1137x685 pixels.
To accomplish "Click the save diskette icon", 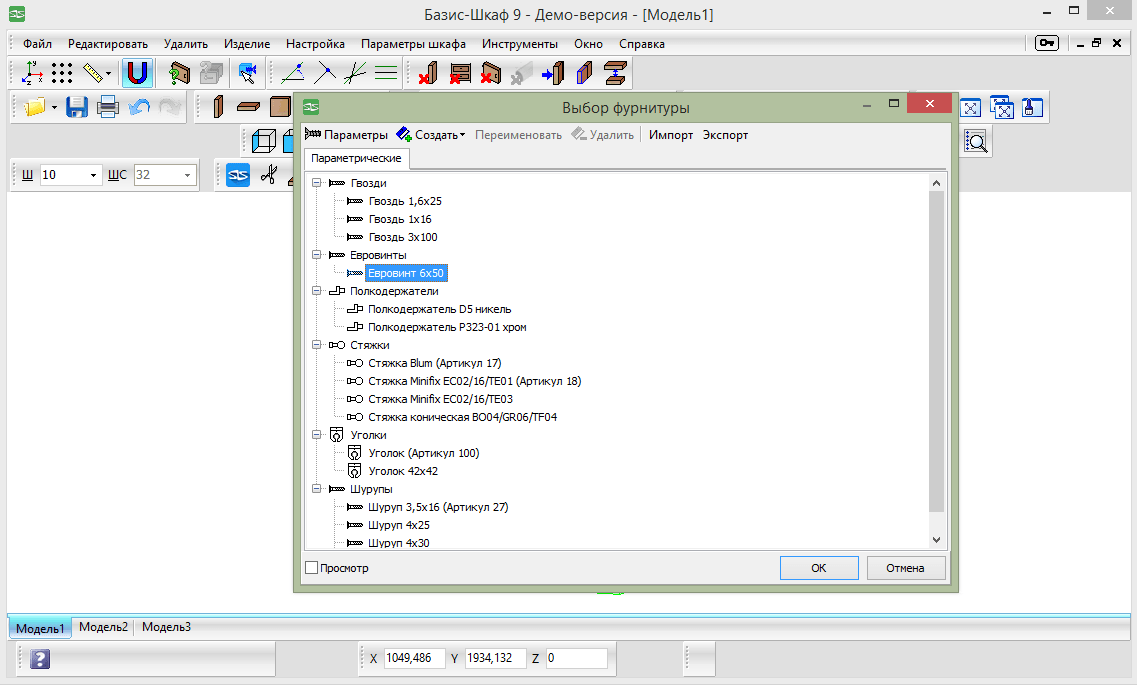I will (76, 107).
